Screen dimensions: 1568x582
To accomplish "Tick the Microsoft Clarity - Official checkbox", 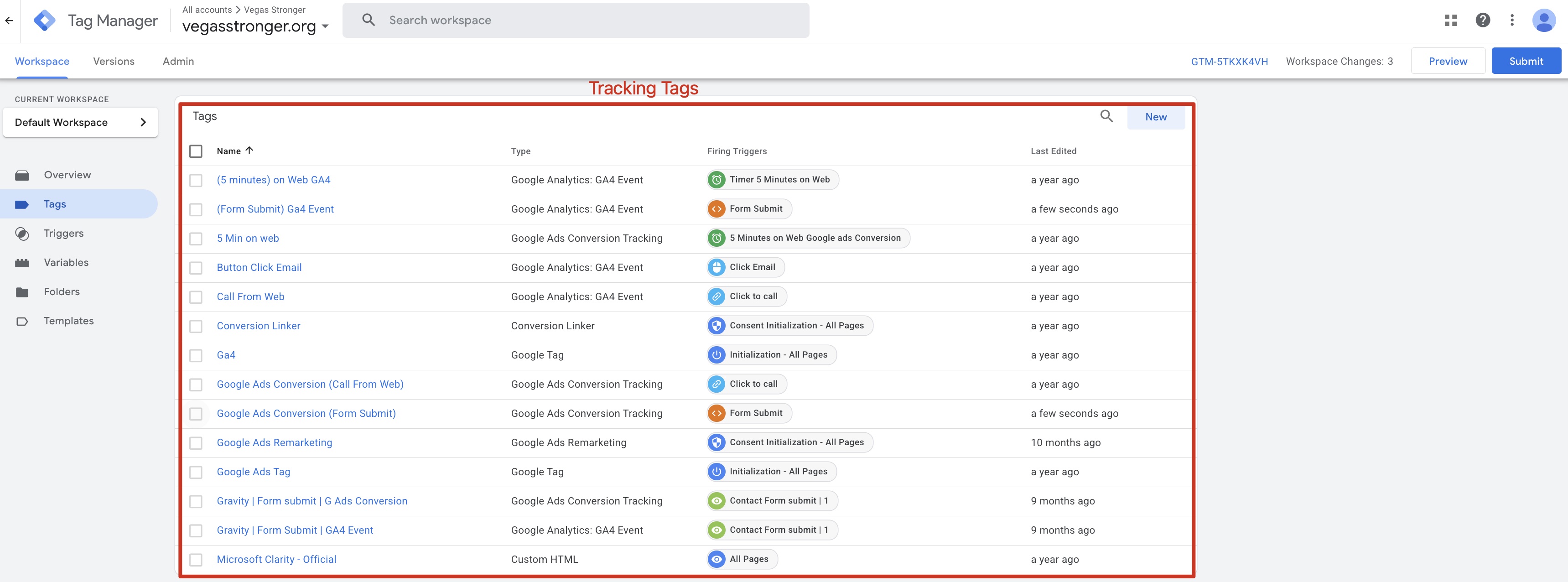I will (x=195, y=560).
